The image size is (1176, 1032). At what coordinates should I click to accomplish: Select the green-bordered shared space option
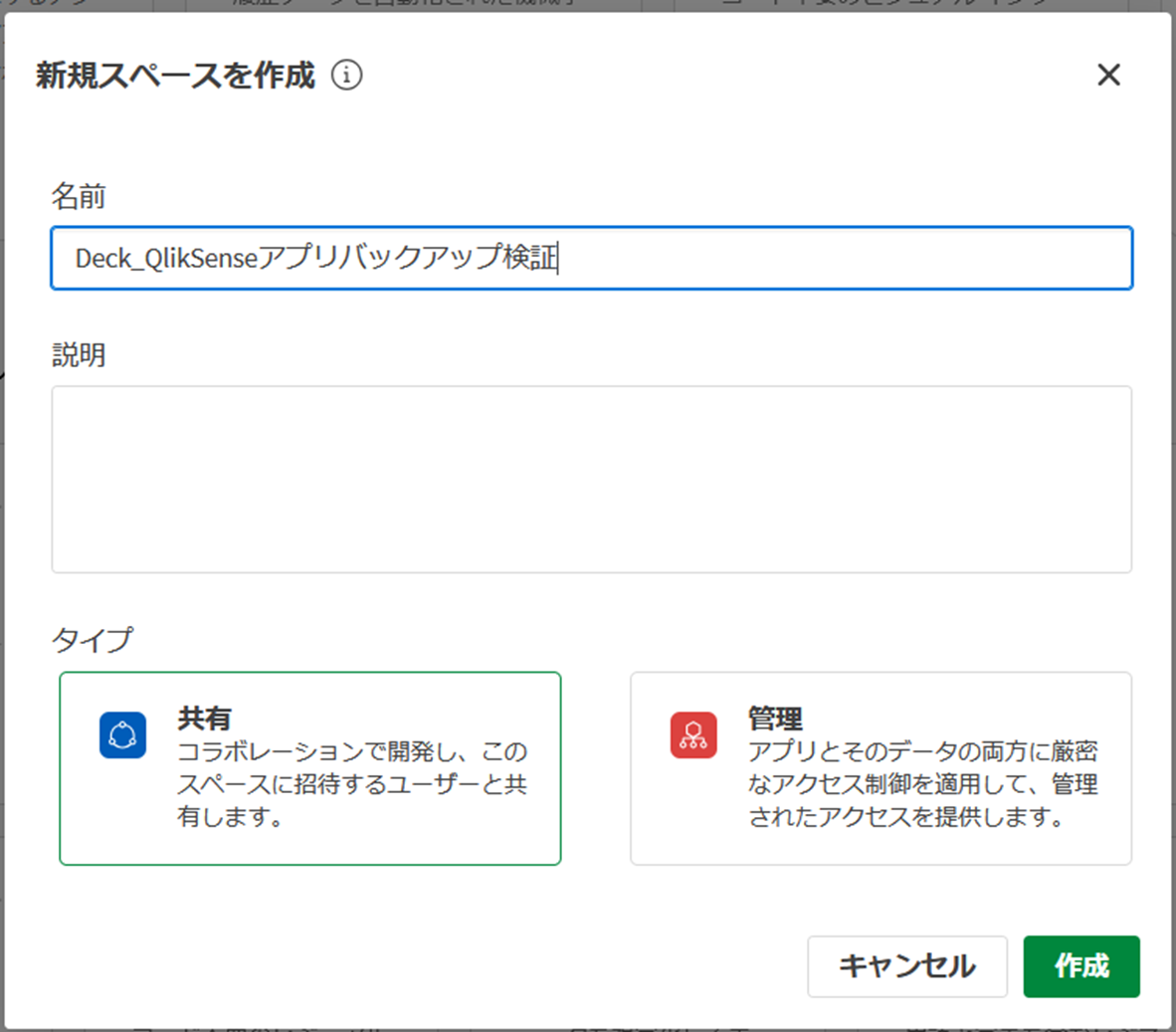(x=308, y=766)
